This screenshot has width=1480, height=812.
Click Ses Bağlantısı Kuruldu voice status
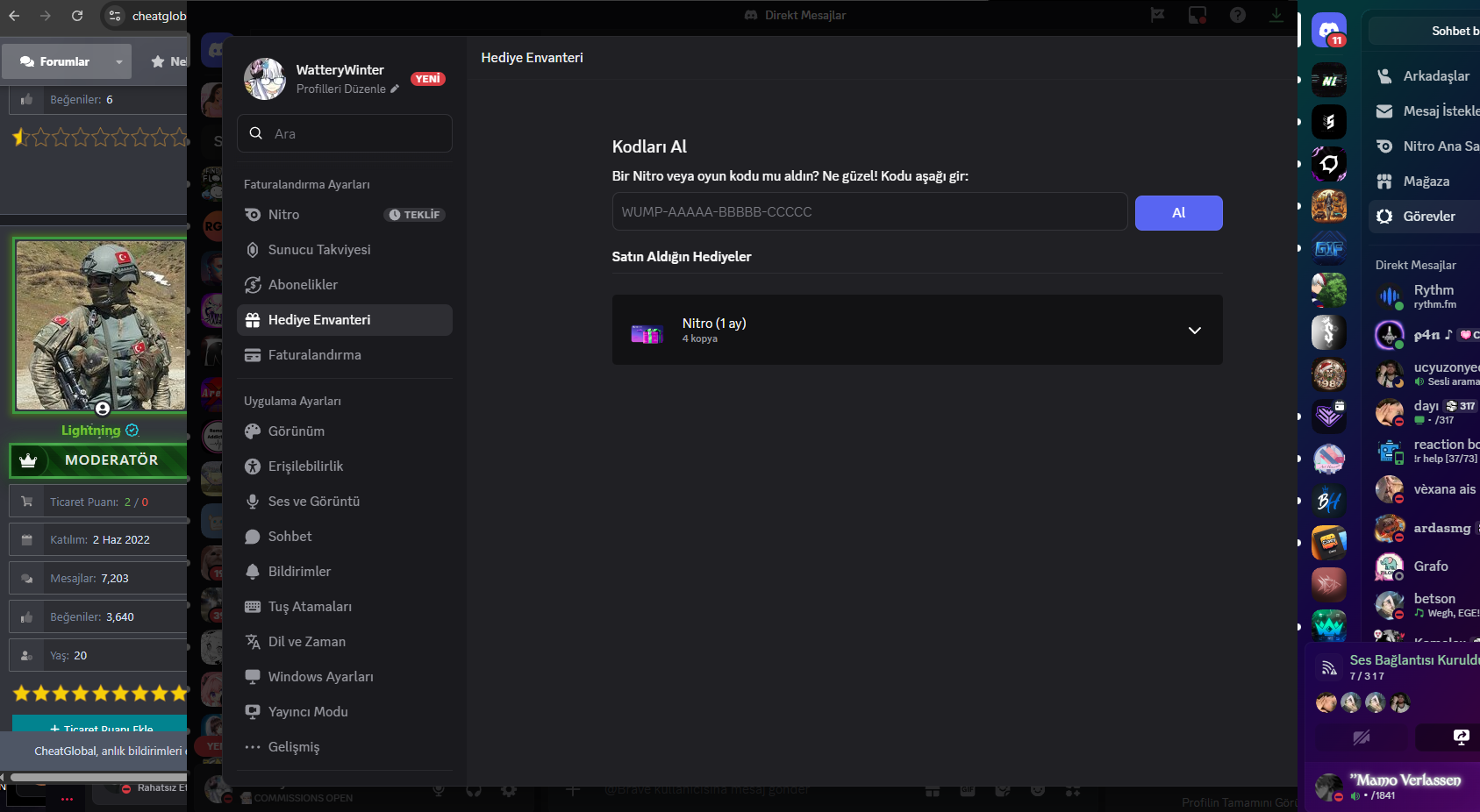click(1414, 660)
